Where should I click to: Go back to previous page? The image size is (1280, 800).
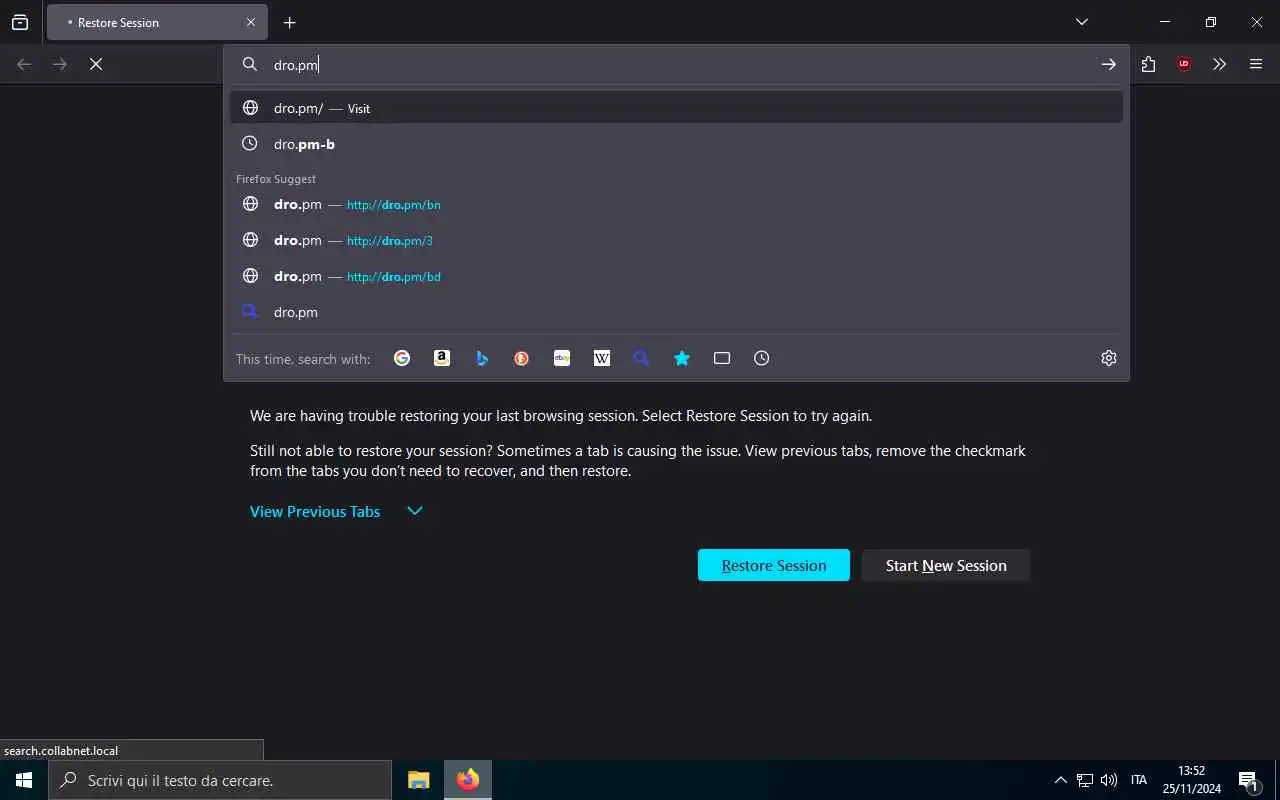pyautogui.click(x=24, y=64)
